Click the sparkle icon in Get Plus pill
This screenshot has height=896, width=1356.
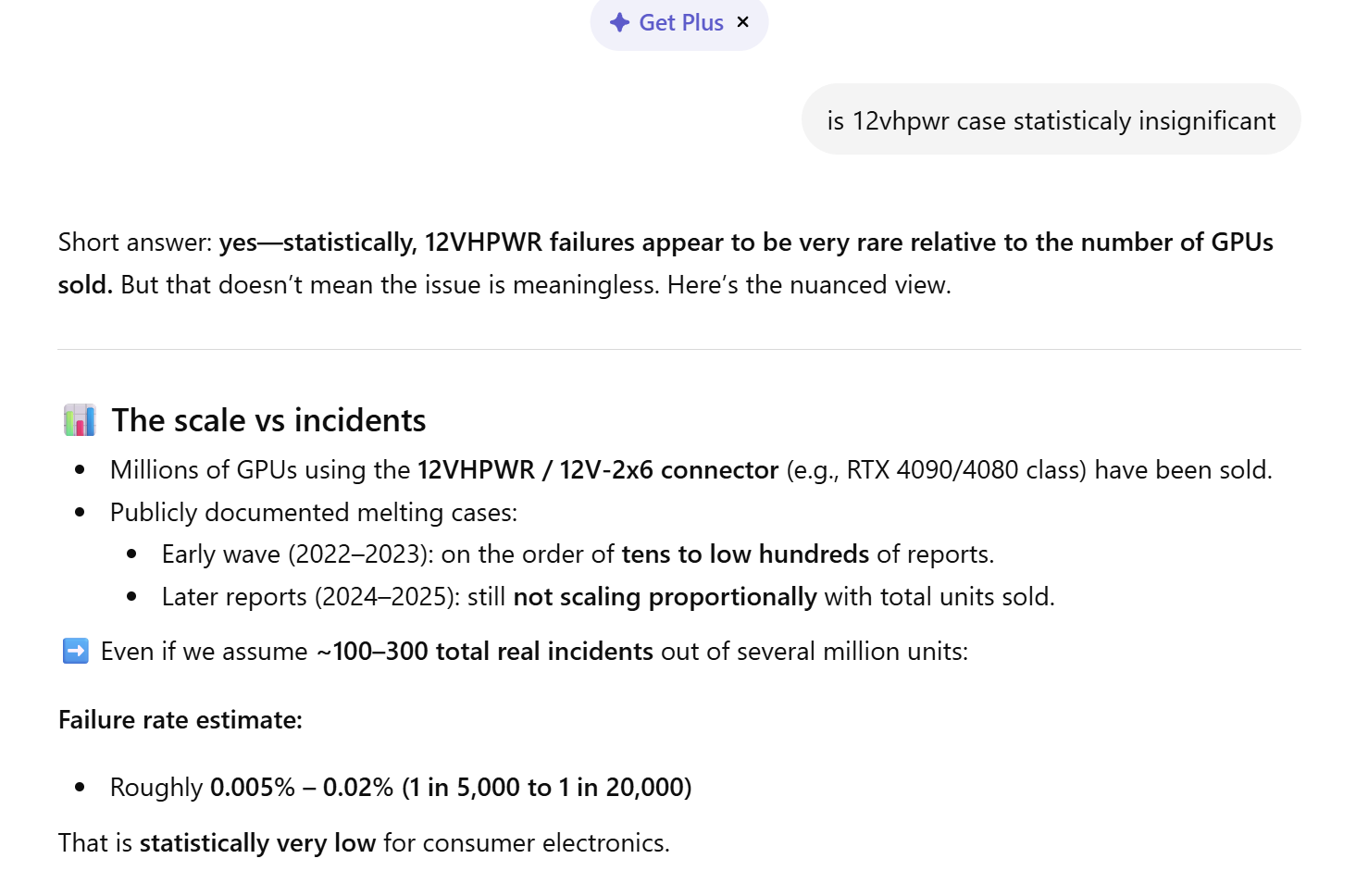point(619,22)
